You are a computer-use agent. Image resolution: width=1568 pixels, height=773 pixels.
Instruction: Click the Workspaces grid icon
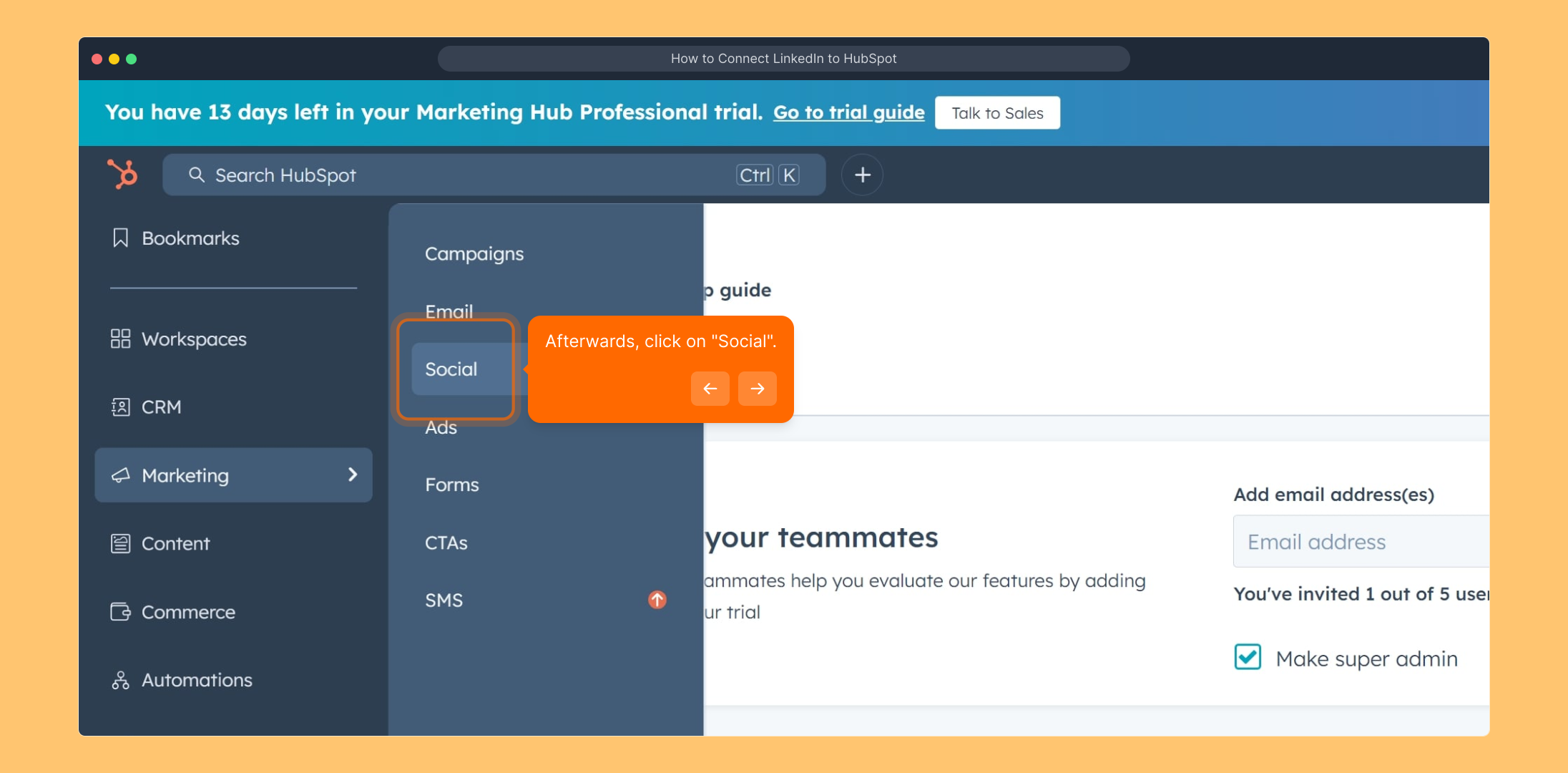point(120,339)
